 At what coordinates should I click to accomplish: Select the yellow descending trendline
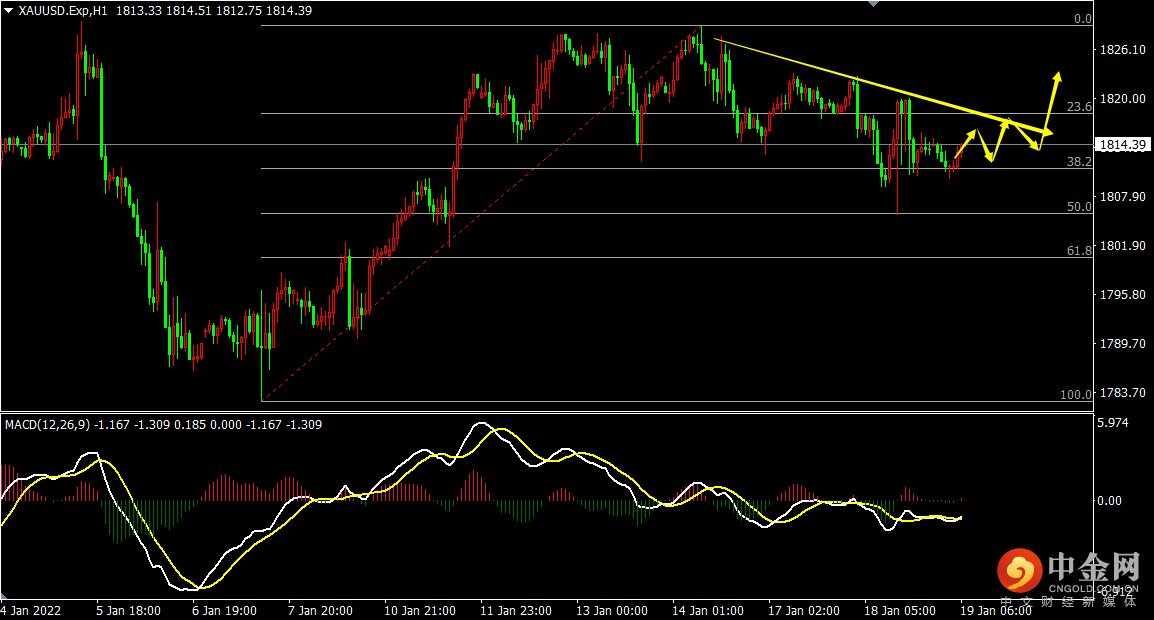860,81
